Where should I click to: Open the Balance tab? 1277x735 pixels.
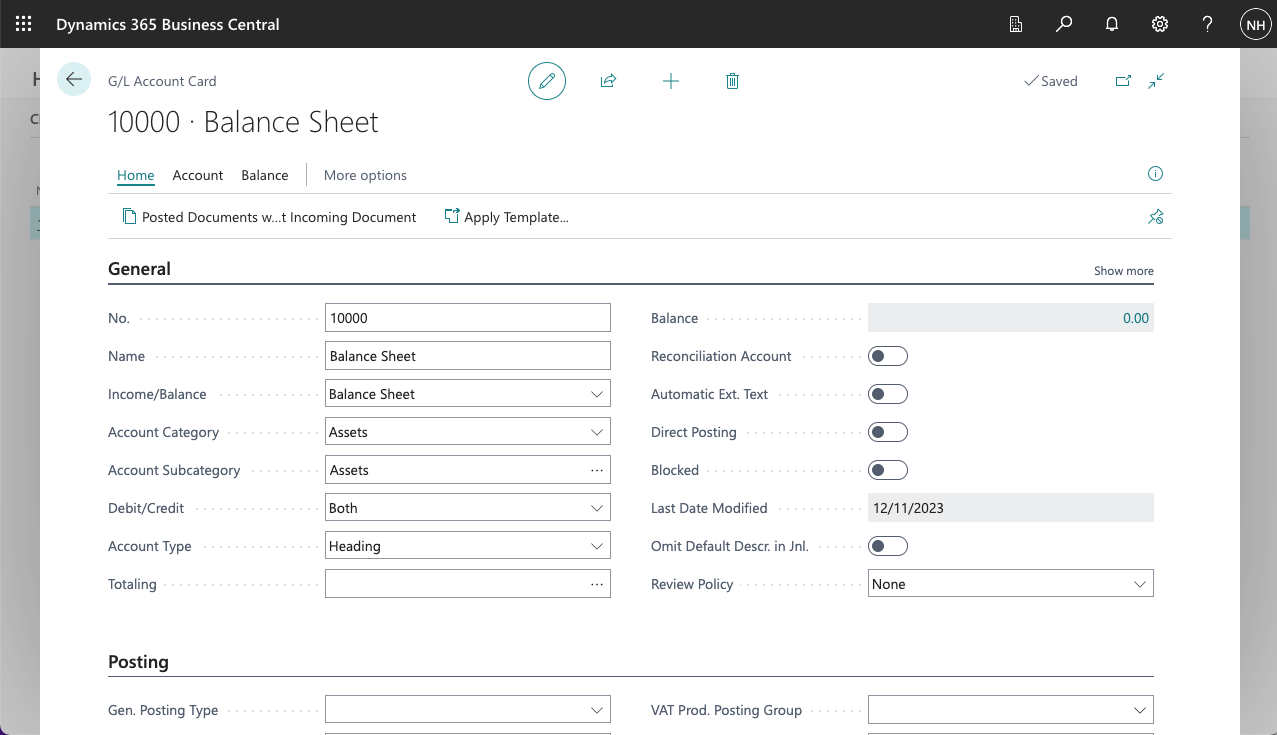point(265,175)
